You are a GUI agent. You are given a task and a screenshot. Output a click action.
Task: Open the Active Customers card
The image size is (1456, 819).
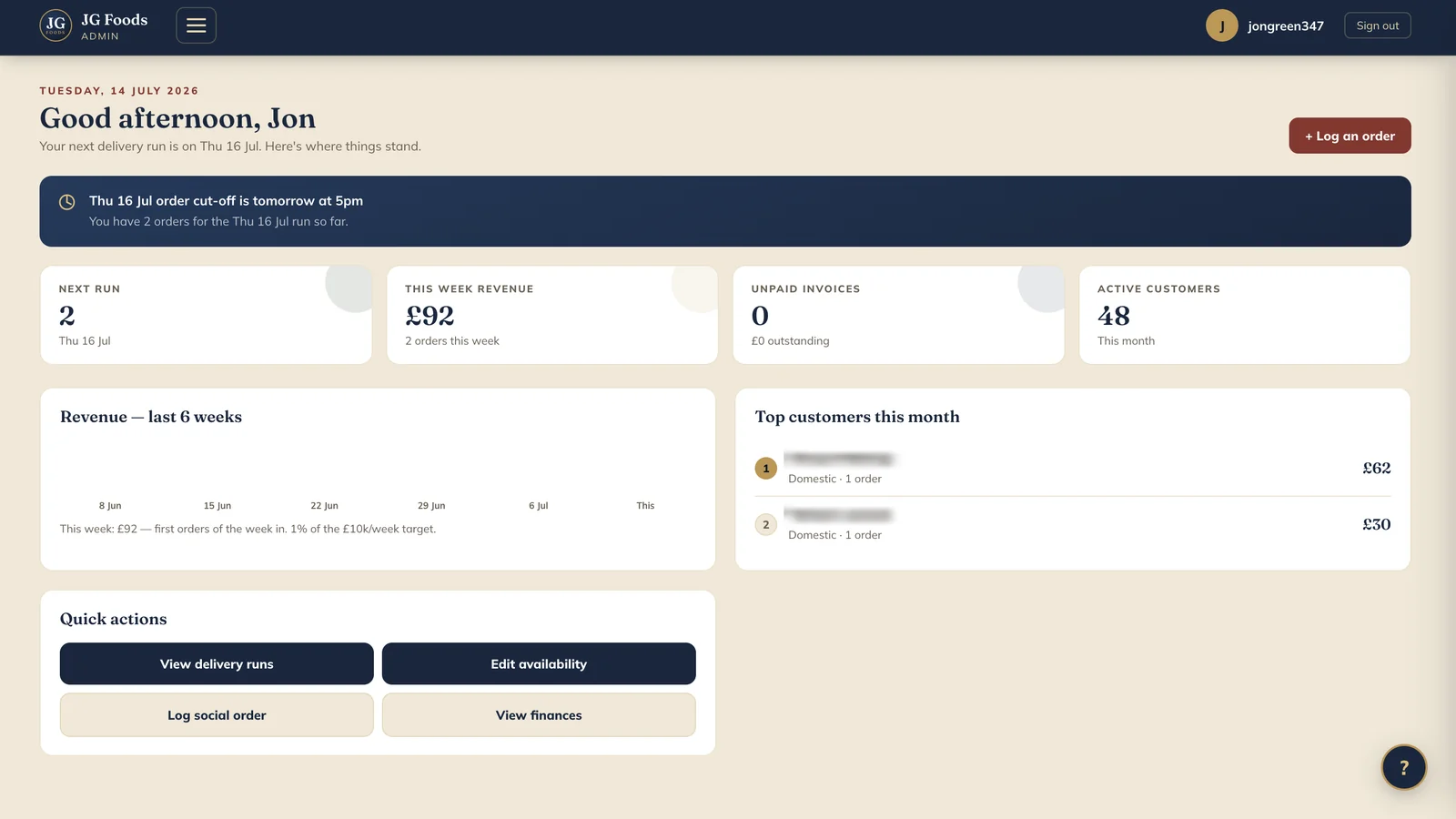tap(1245, 315)
